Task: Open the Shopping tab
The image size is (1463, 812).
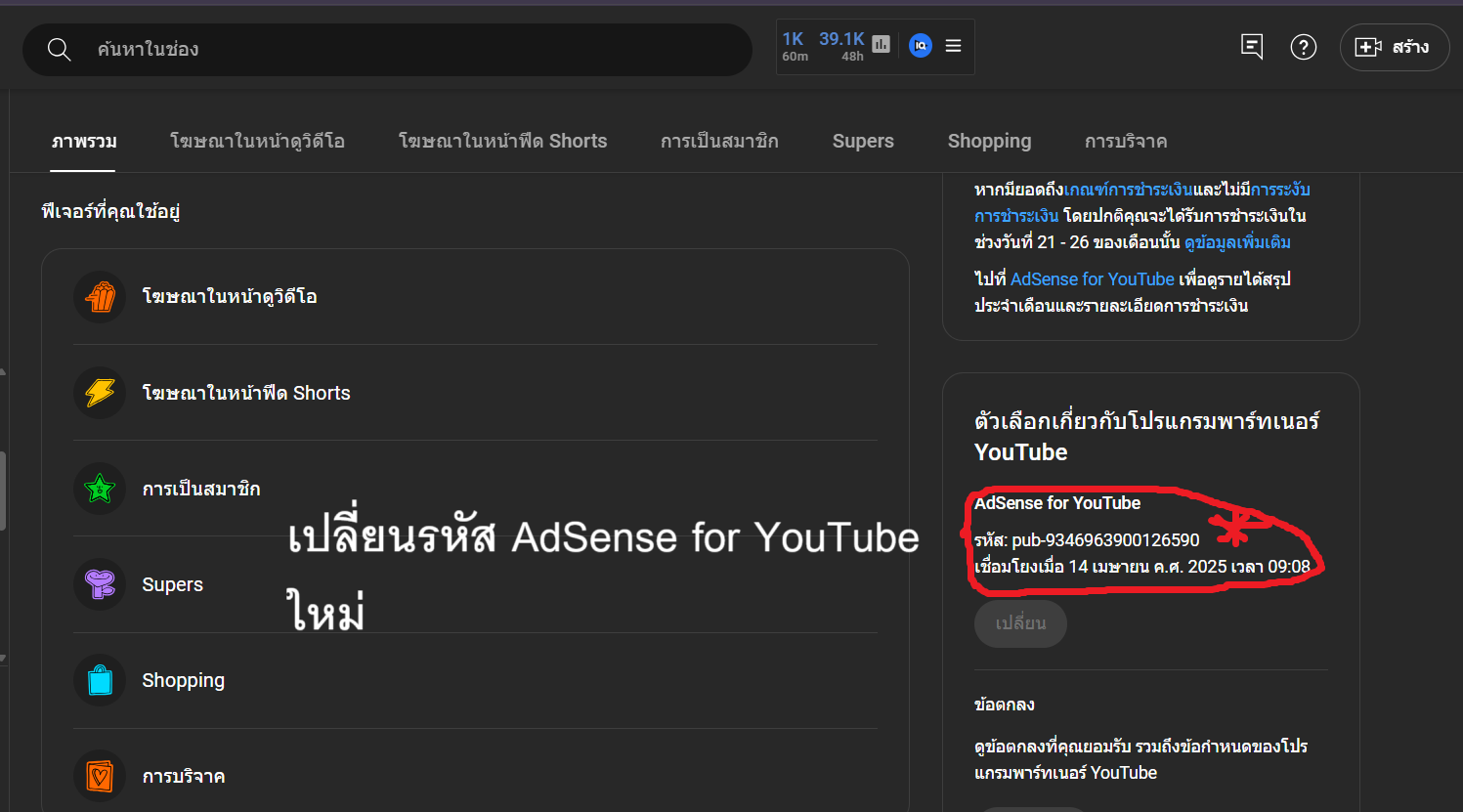Action: [x=989, y=142]
